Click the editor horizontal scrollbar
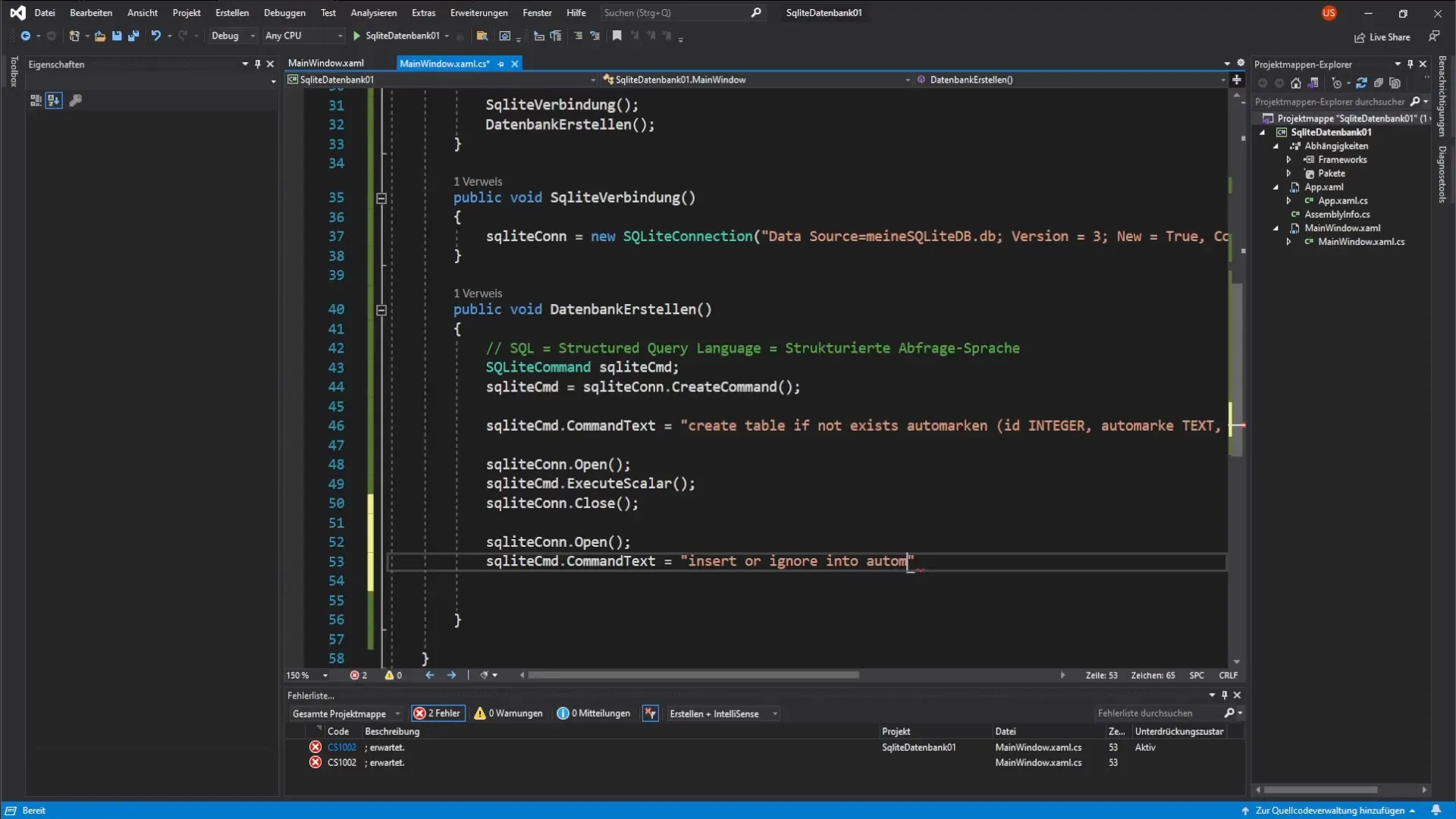1456x819 pixels. tap(693, 676)
